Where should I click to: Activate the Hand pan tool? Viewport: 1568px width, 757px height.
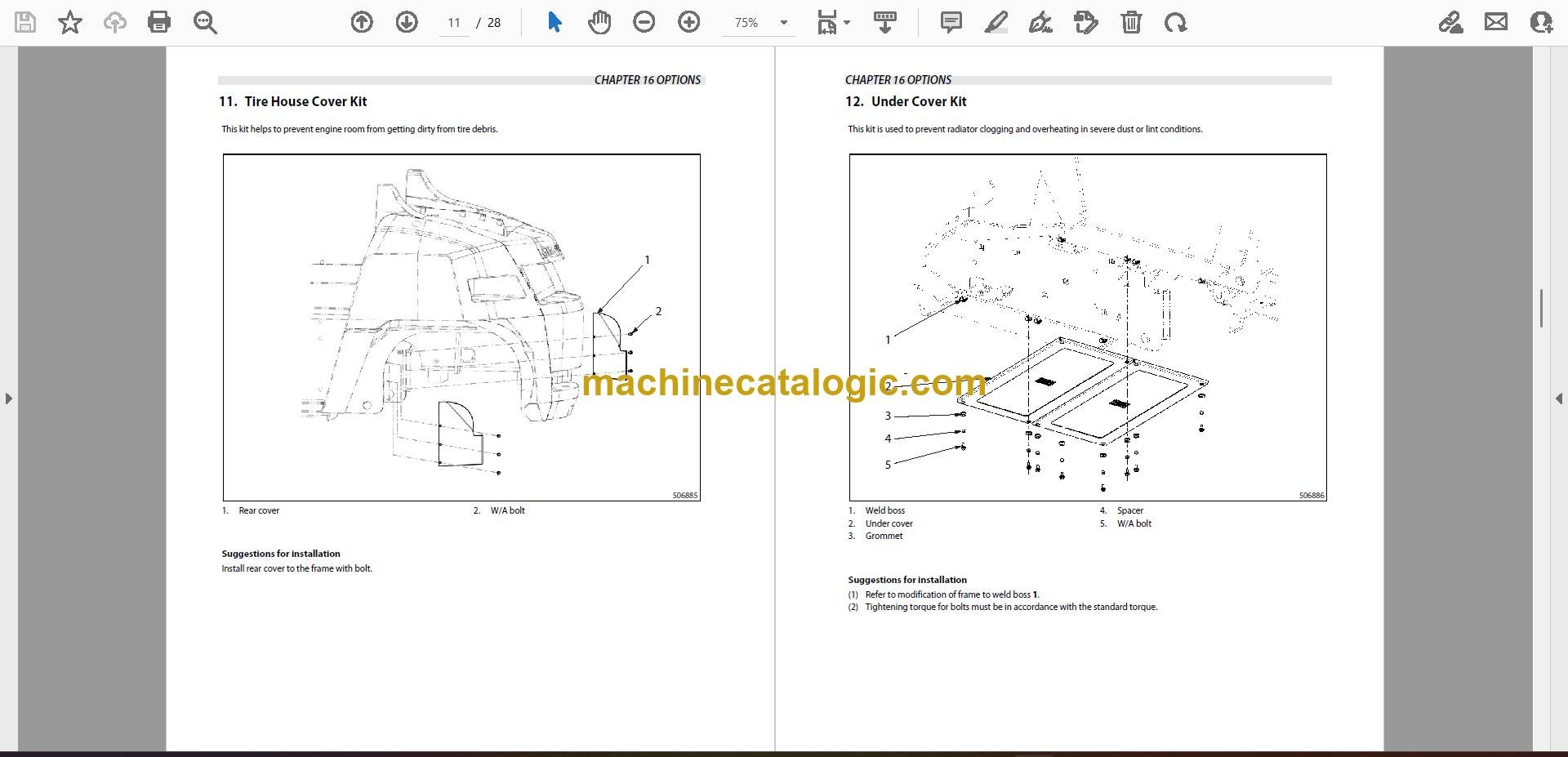(x=599, y=22)
